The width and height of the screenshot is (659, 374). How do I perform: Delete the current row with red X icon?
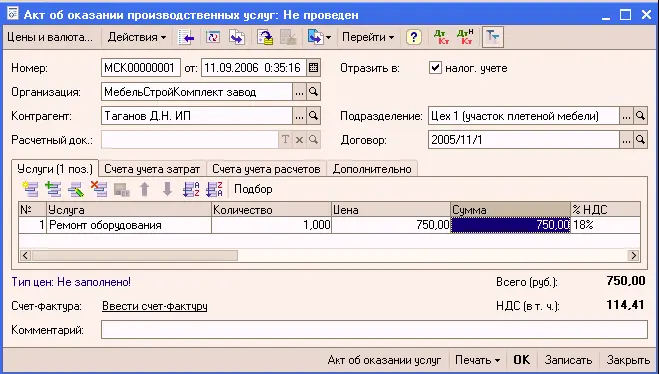99,189
